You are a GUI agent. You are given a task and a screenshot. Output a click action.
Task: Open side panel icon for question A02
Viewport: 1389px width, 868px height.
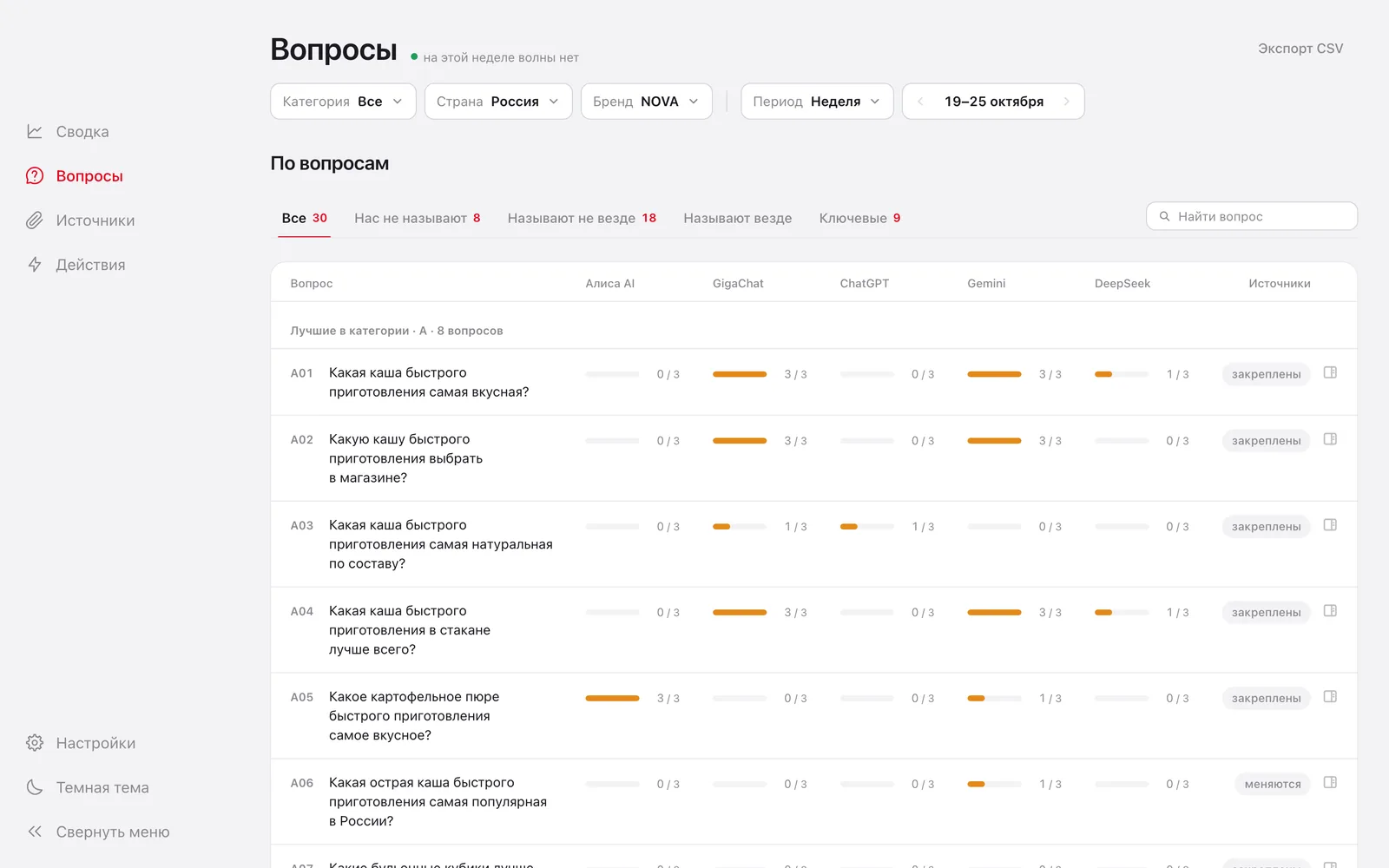(x=1330, y=439)
